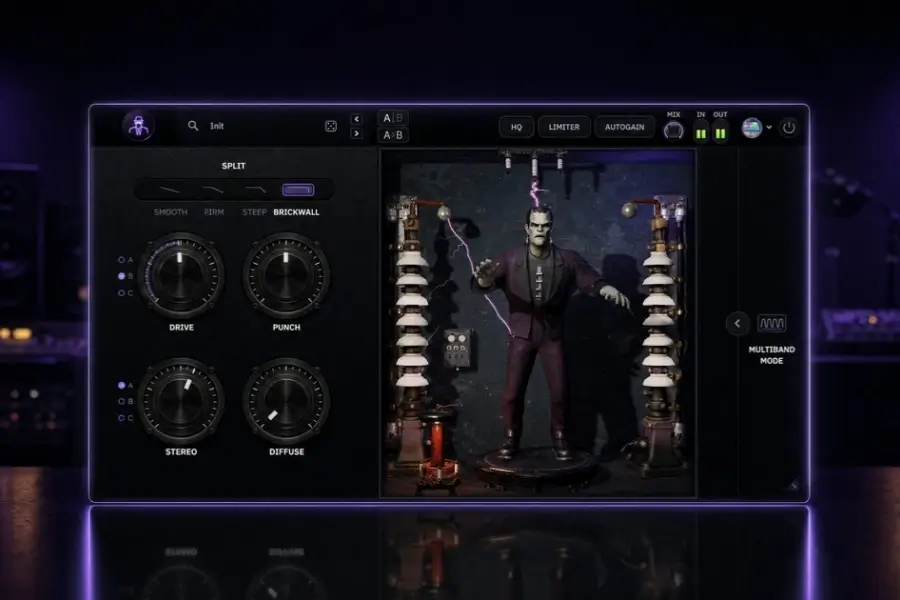The image size is (900, 600).
Task: Click the OUT level meter
Action: tap(720, 133)
